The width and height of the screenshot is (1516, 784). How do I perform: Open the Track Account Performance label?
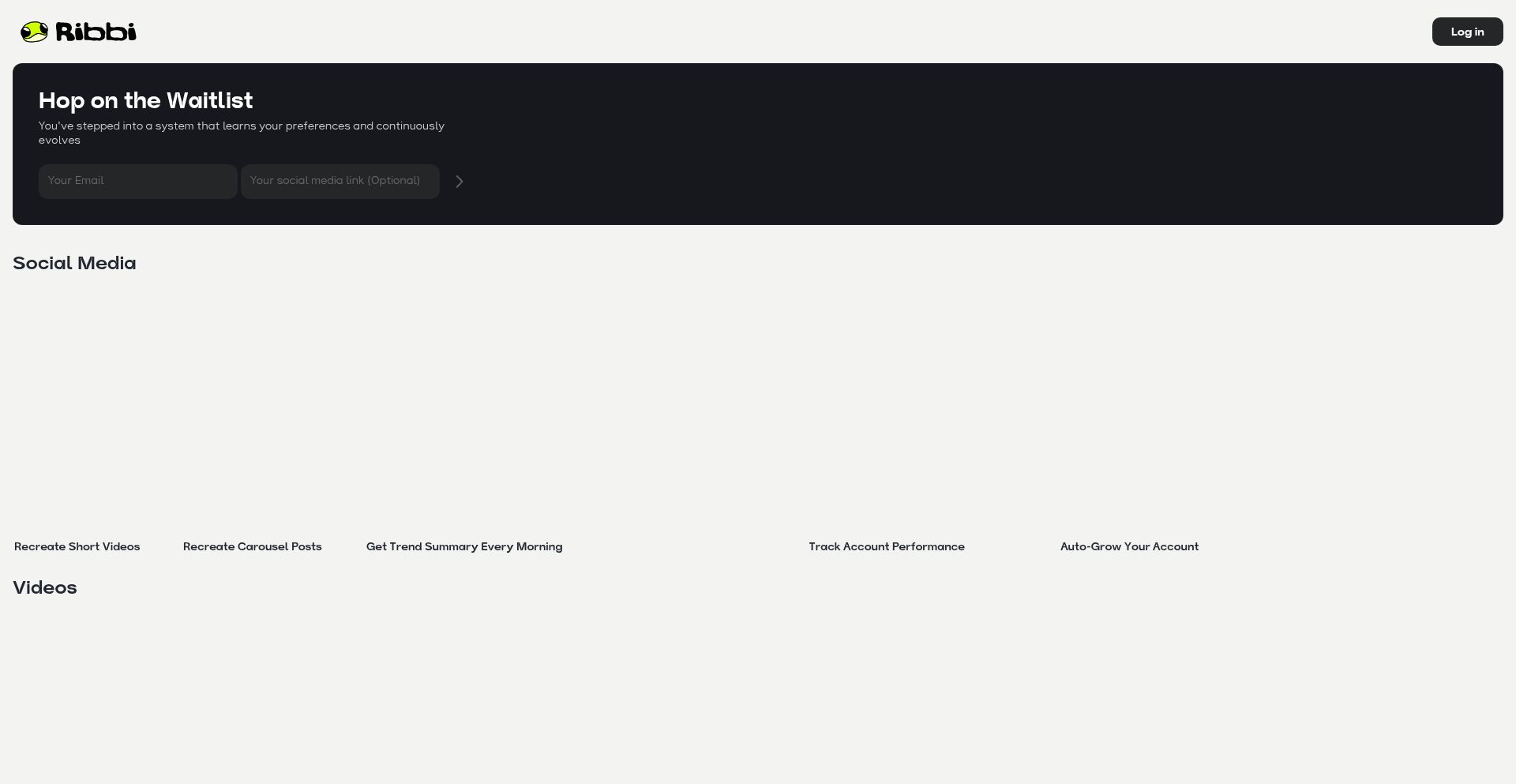pyautogui.click(x=886, y=547)
